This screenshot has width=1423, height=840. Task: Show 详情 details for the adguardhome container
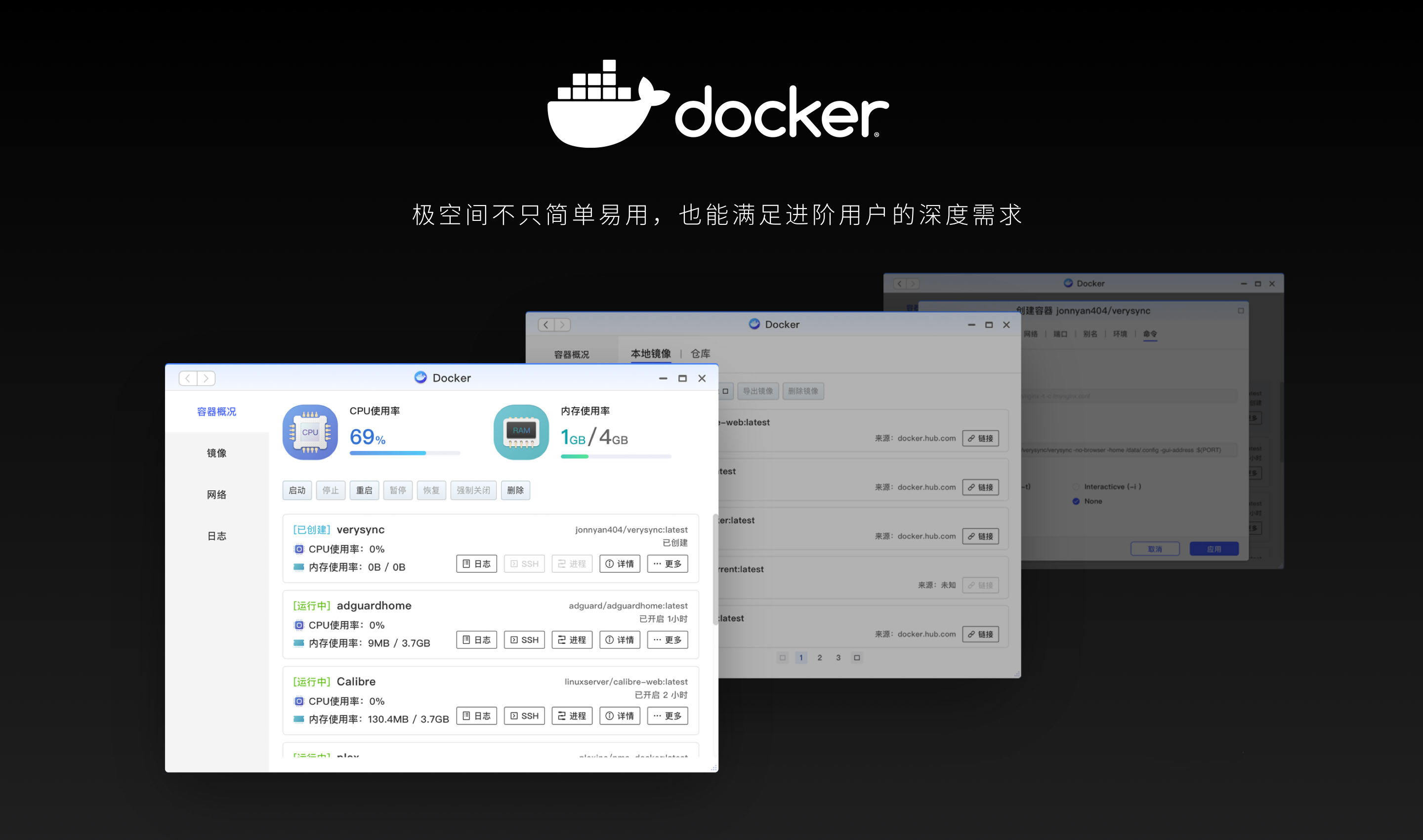(620, 639)
